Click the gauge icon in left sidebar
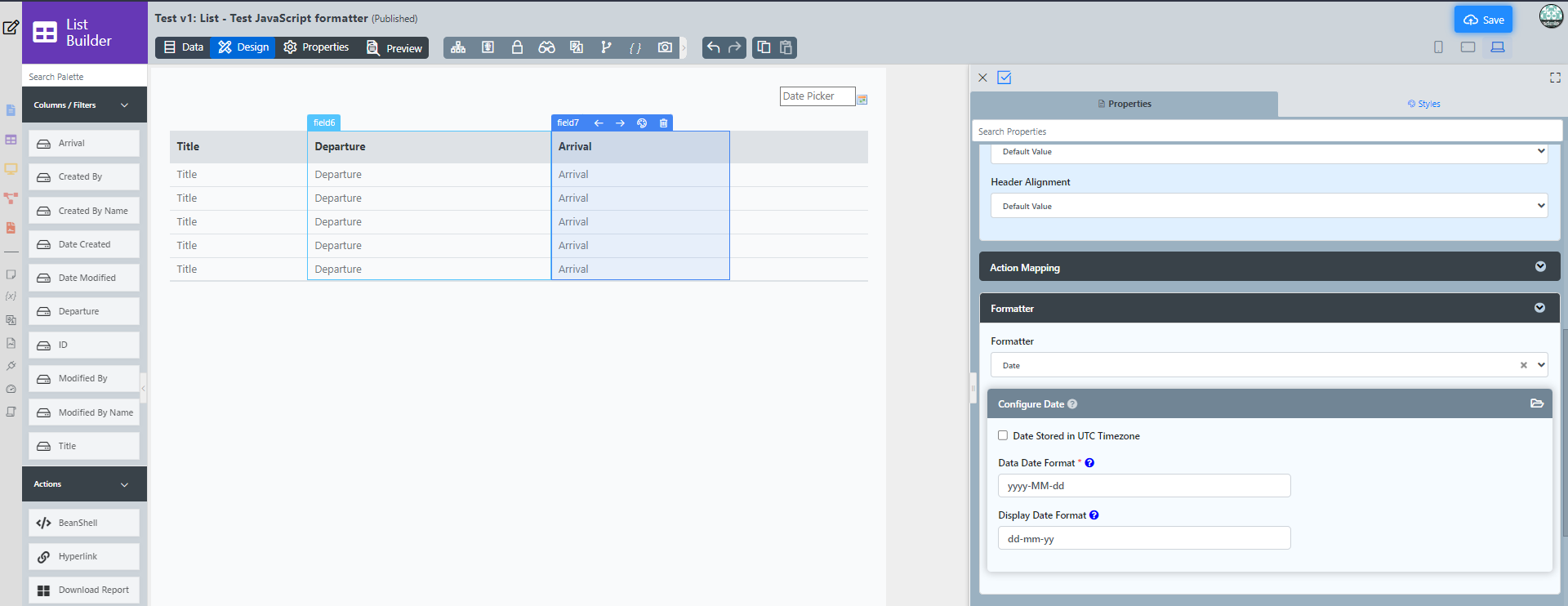 click(x=11, y=389)
